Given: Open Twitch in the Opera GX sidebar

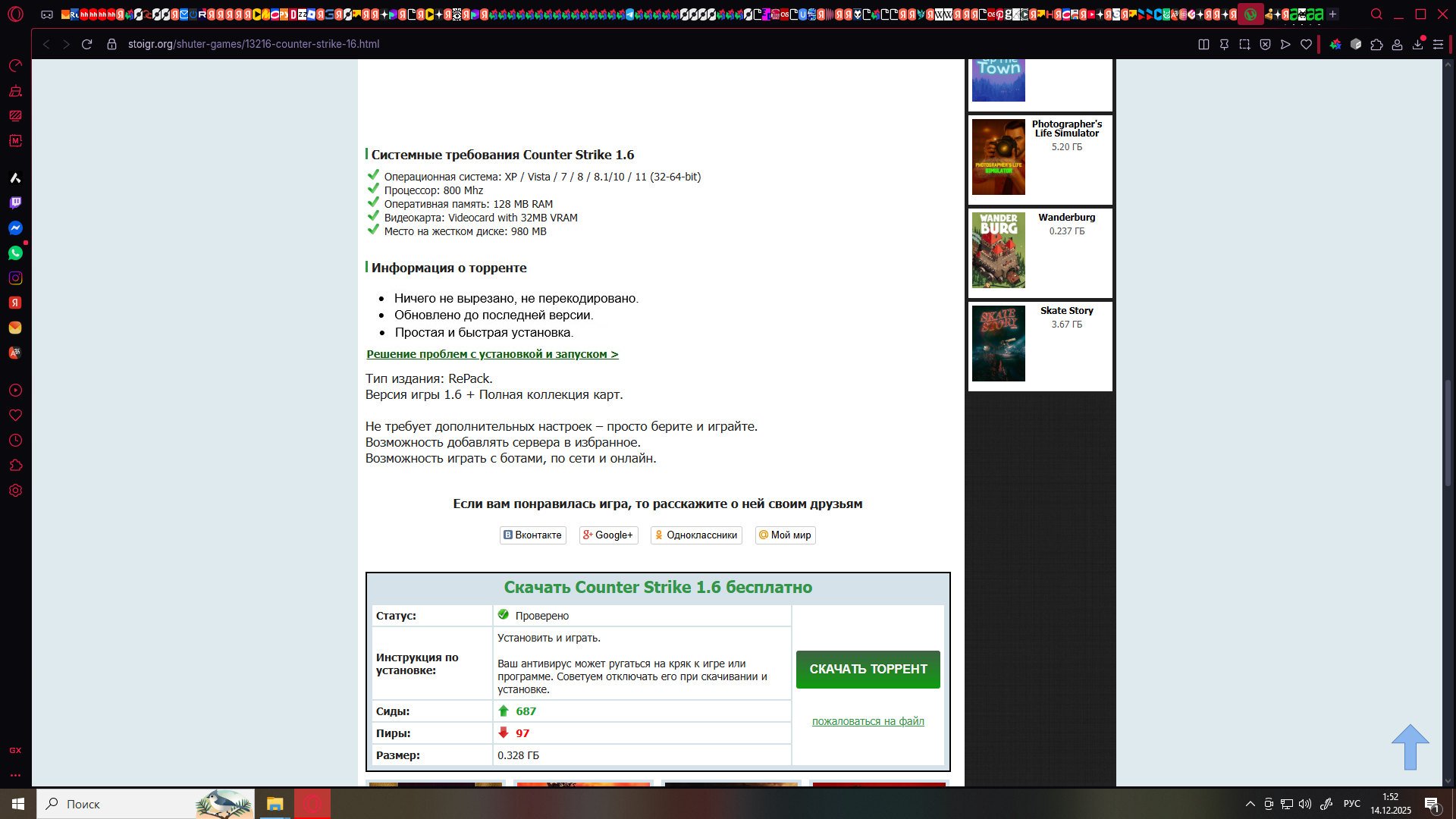Looking at the screenshot, I should (15, 202).
